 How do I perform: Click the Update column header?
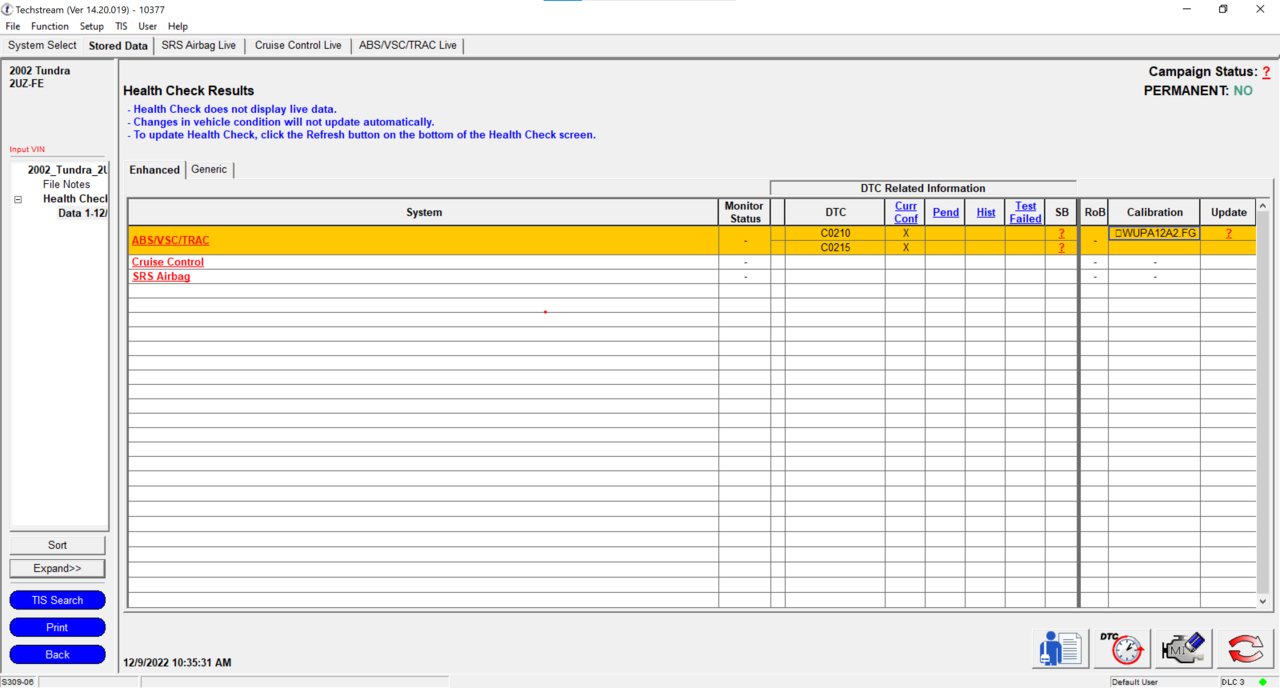(1229, 212)
